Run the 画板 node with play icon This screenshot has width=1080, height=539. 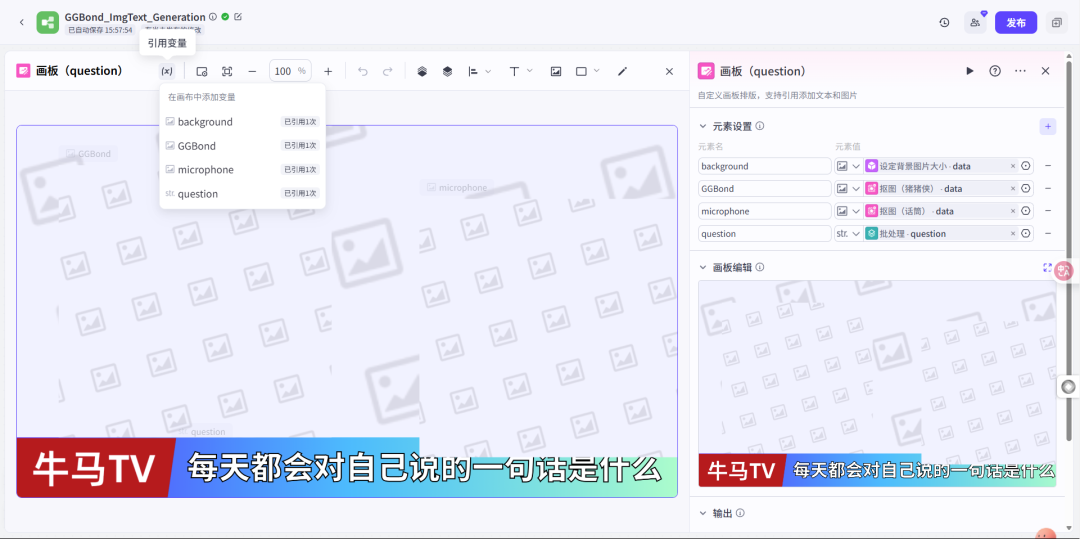tap(969, 71)
